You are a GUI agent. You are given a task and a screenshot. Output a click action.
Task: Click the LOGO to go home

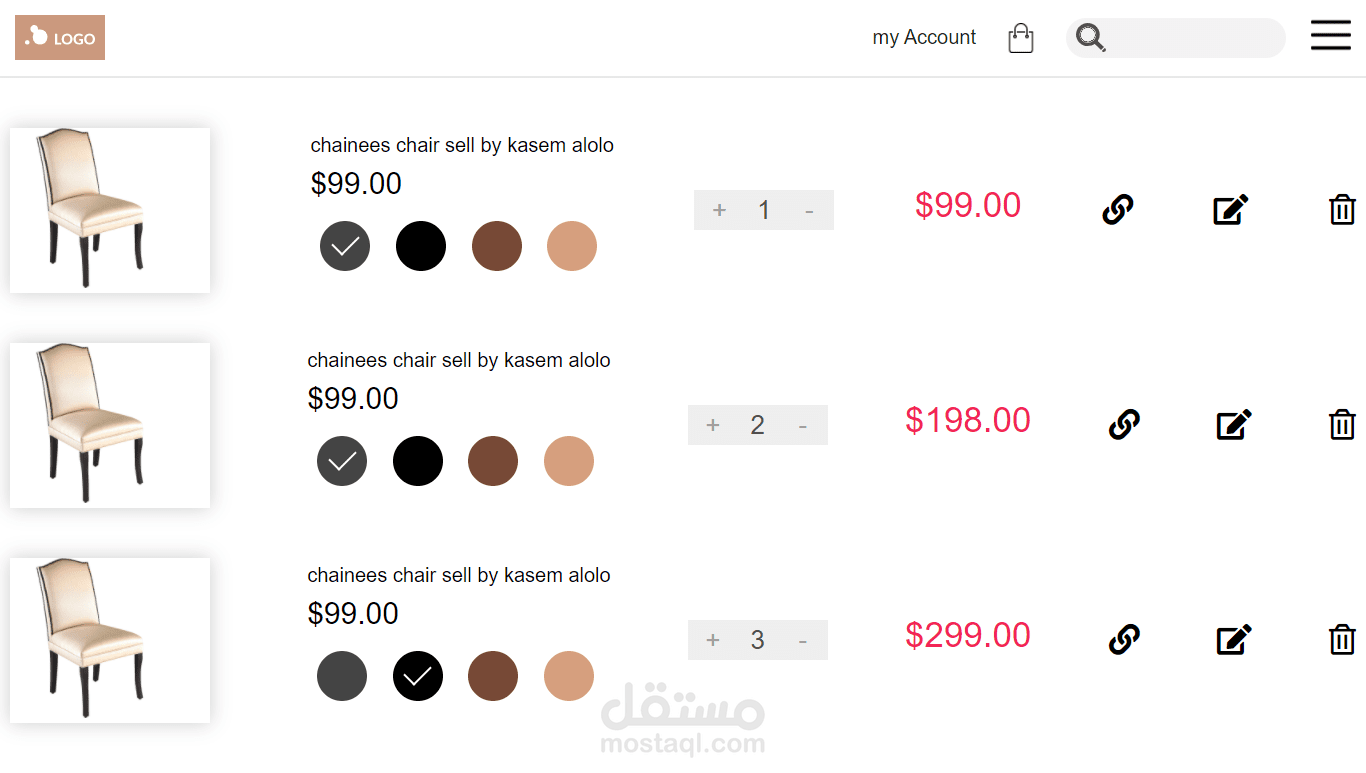tap(60, 38)
